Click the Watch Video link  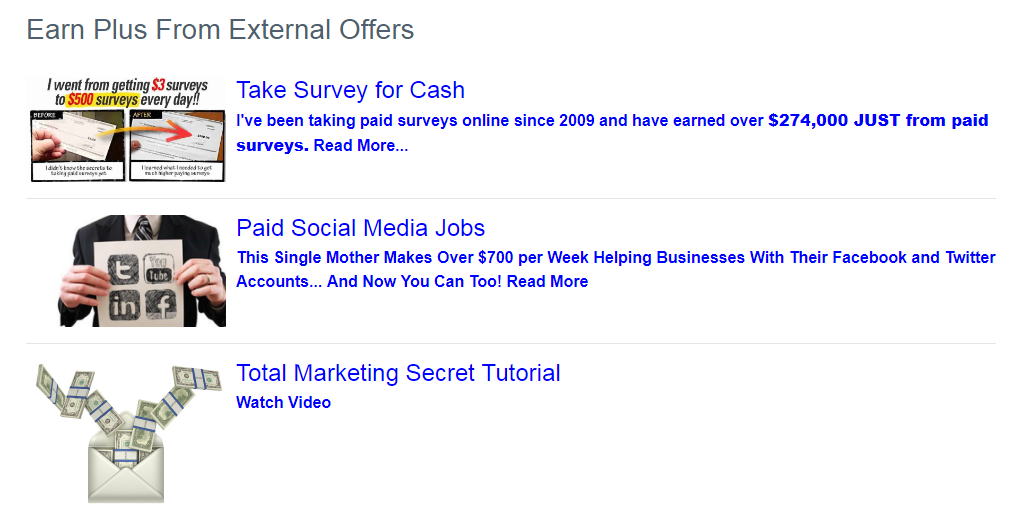pos(284,402)
